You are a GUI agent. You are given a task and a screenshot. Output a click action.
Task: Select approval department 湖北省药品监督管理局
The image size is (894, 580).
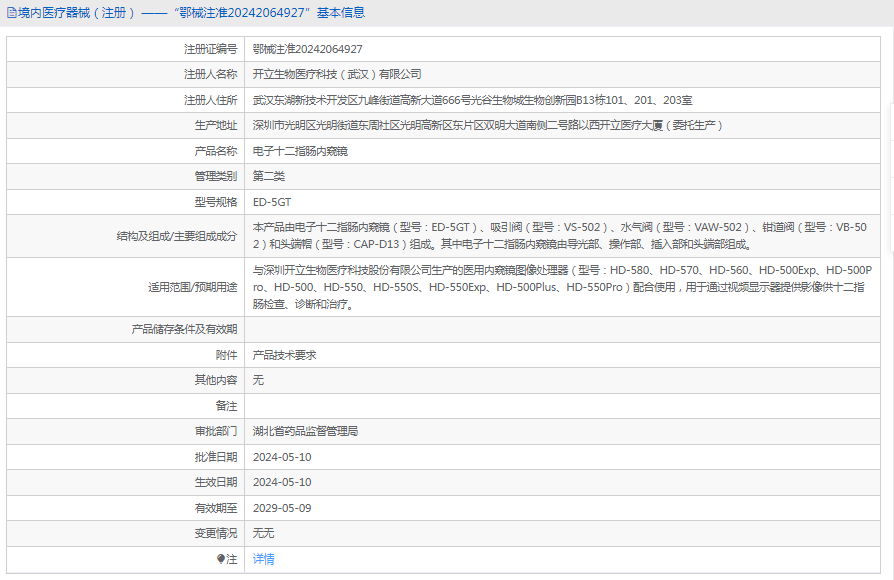tap(305, 431)
